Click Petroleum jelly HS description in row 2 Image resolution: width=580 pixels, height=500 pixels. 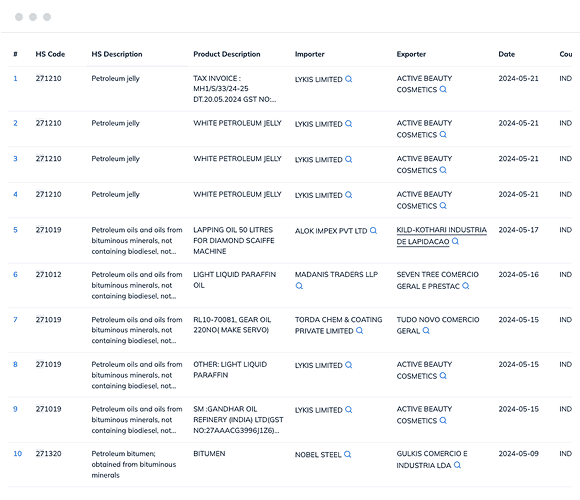(115, 123)
